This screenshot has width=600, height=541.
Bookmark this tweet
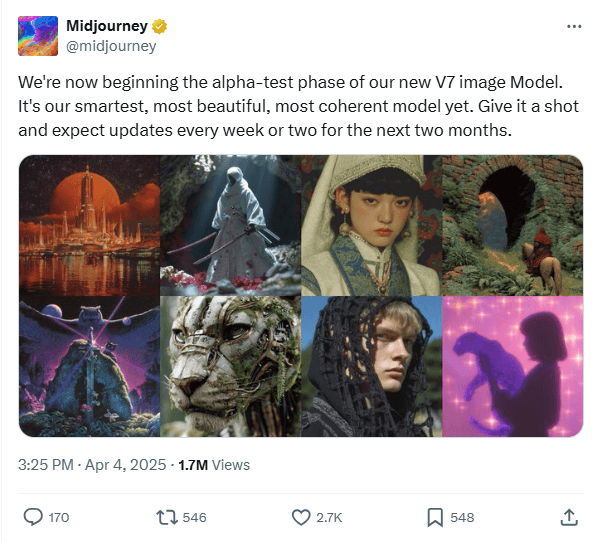tap(435, 517)
